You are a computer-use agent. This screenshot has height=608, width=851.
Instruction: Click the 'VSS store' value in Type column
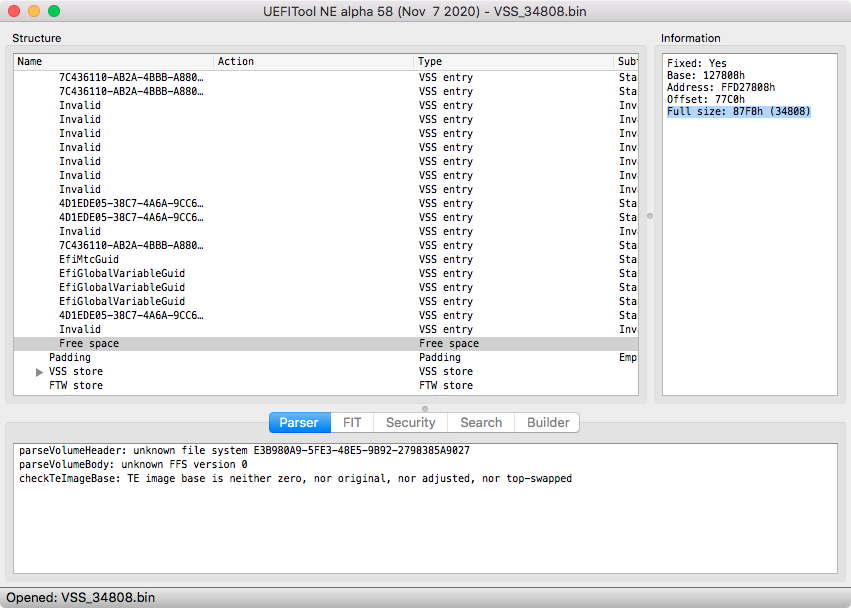pos(446,371)
